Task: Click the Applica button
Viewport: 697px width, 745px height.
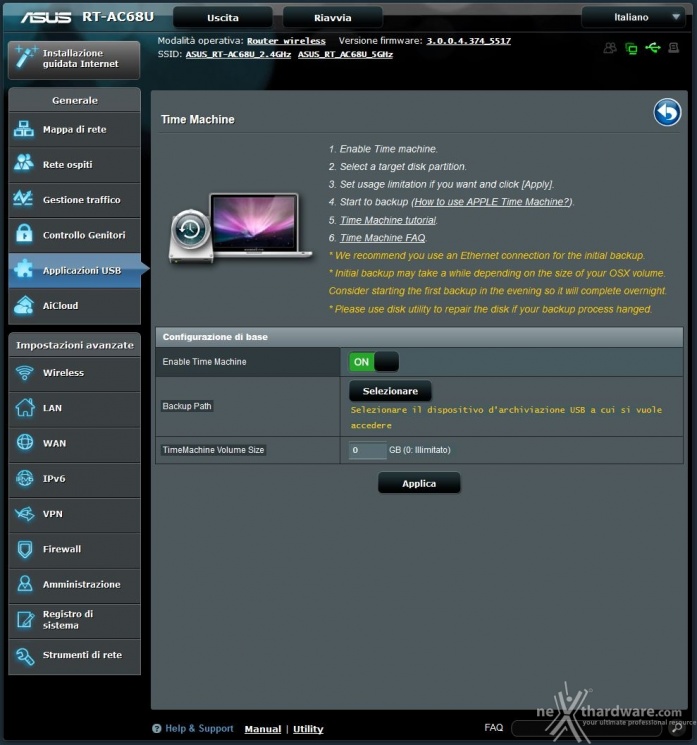Action: click(419, 483)
